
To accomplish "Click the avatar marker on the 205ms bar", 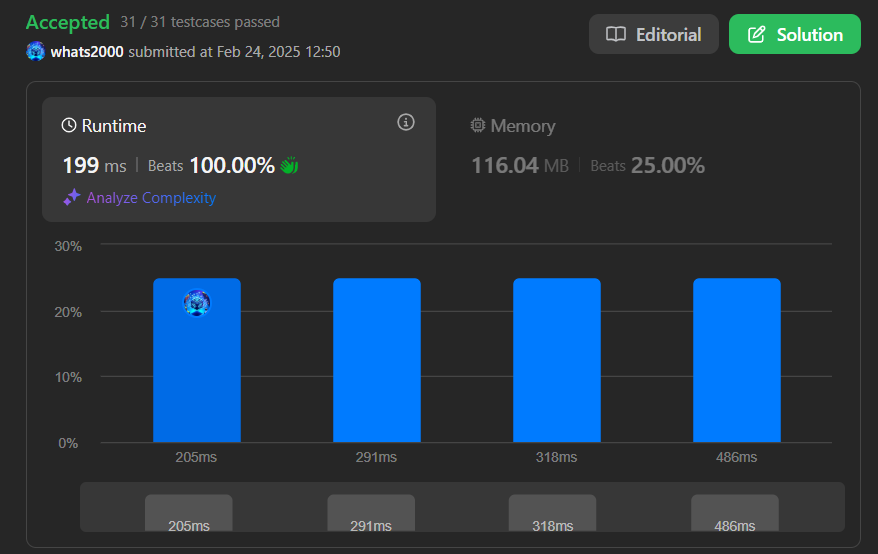I will coord(197,302).
